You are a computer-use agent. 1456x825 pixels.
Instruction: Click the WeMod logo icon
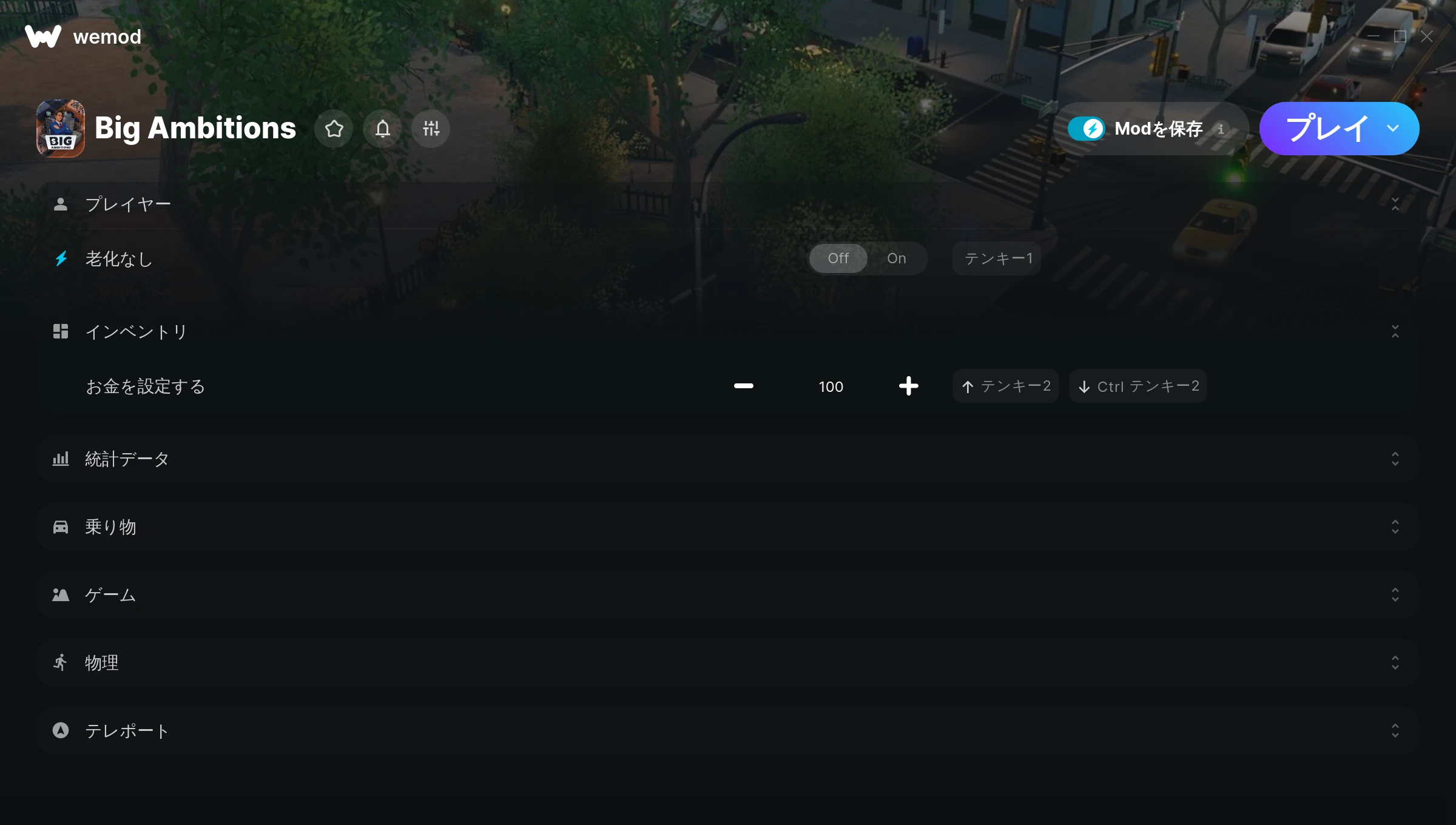[43, 36]
